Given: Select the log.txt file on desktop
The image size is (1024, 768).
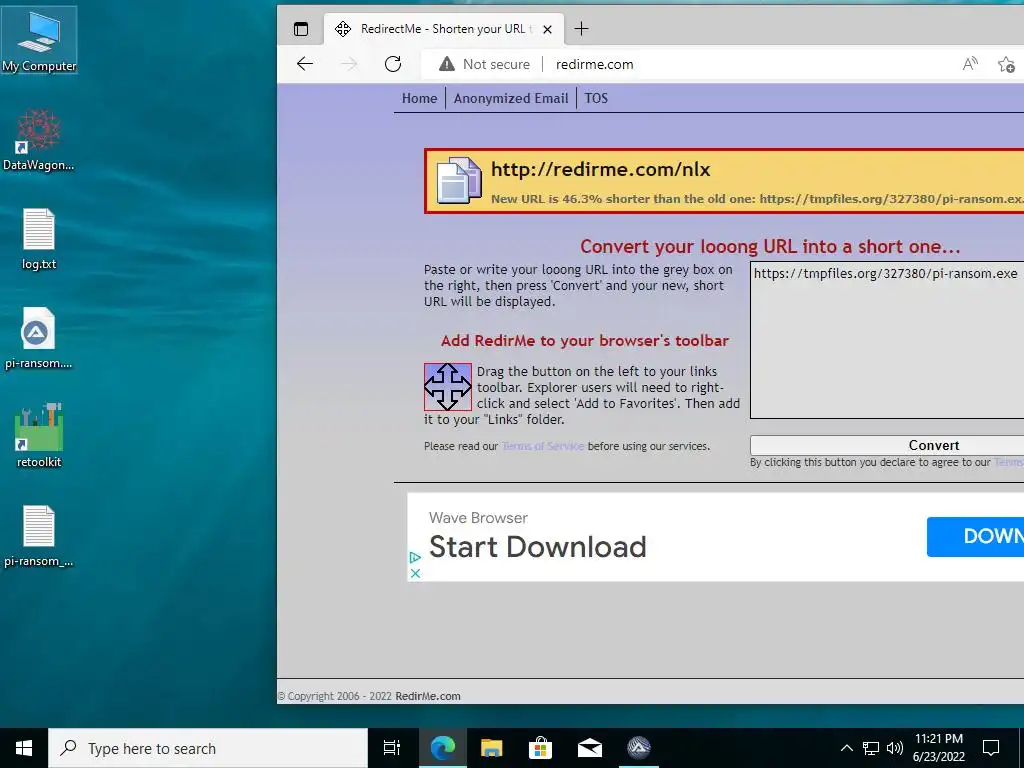Looking at the screenshot, I should (x=39, y=239).
